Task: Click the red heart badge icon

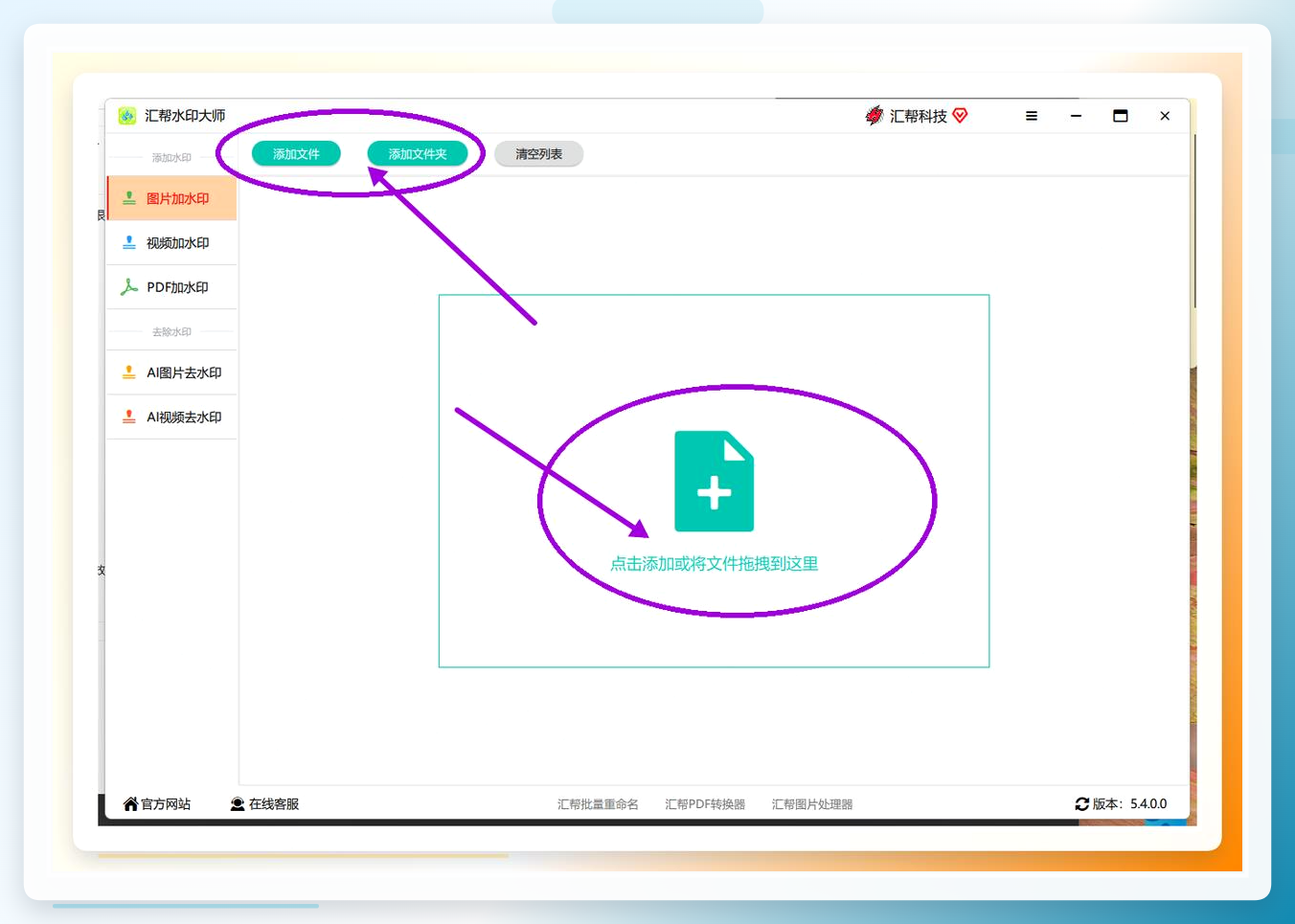Action: coord(960,116)
